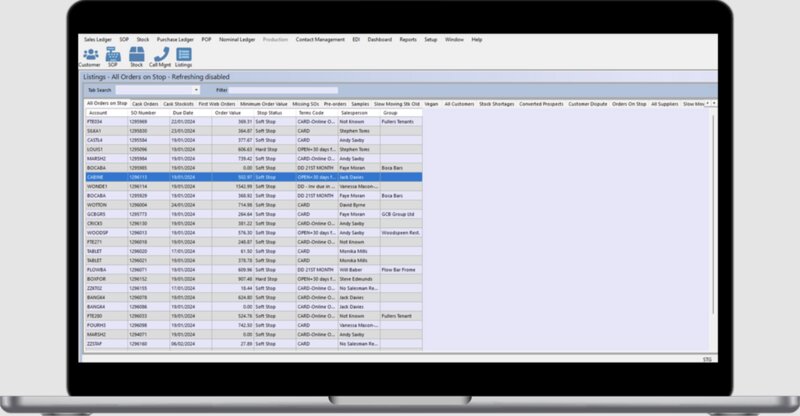Switch to the Samples tab
The height and width of the screenshot is (416, 800).
360,104
